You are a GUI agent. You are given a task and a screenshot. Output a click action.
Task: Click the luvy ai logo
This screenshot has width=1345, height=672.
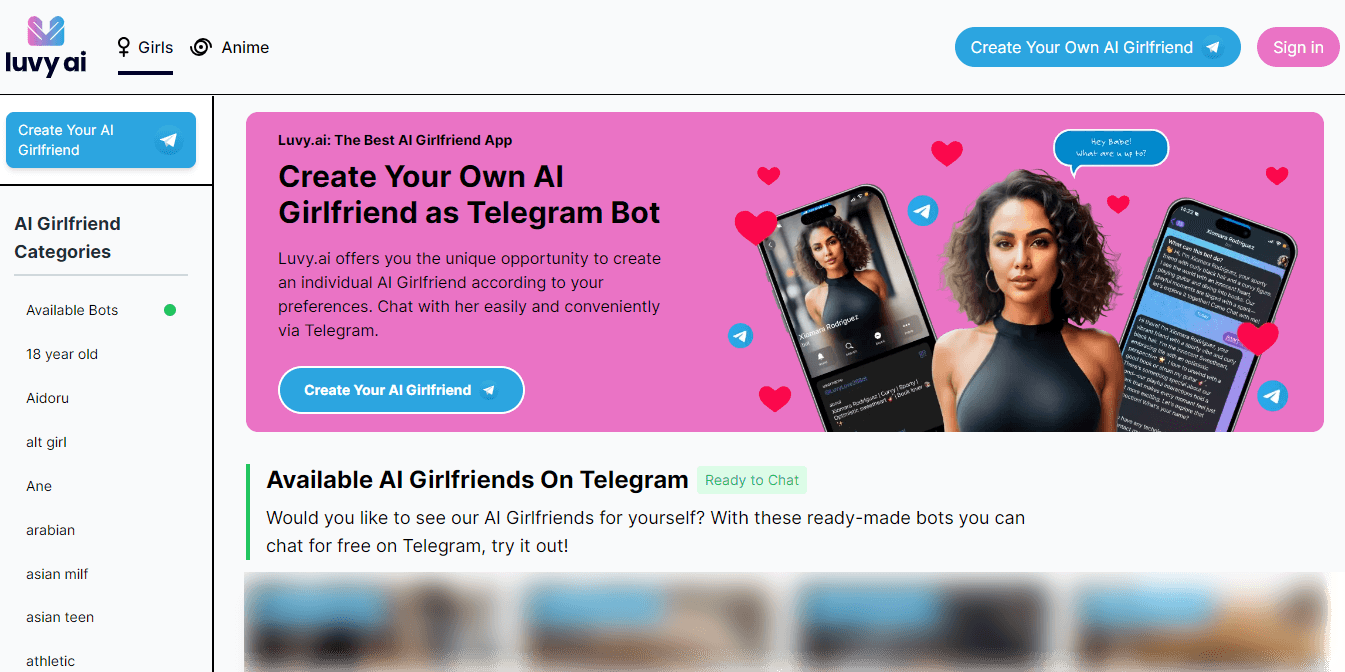pos(46,46)
